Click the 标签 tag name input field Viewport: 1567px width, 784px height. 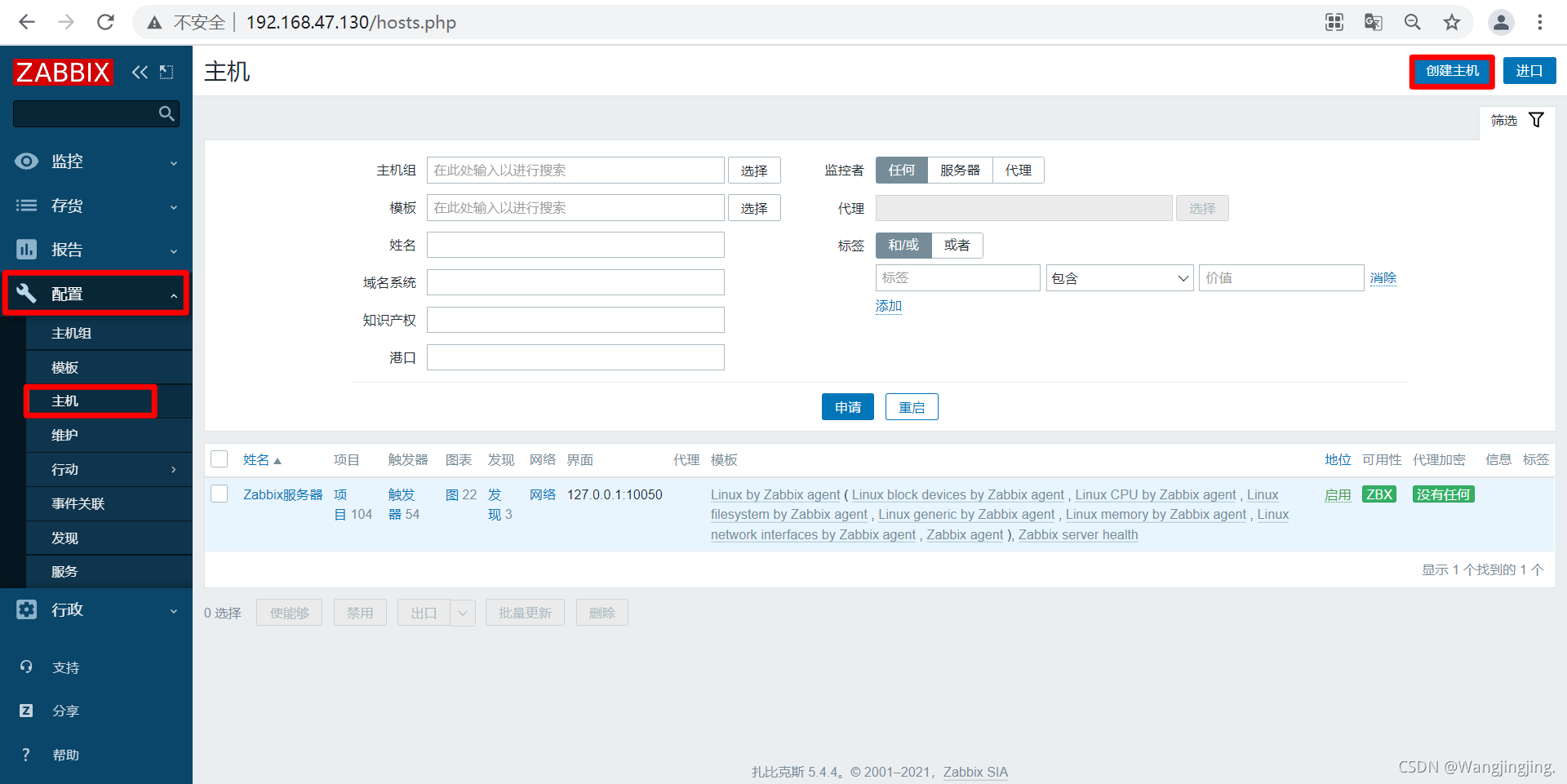958,277
